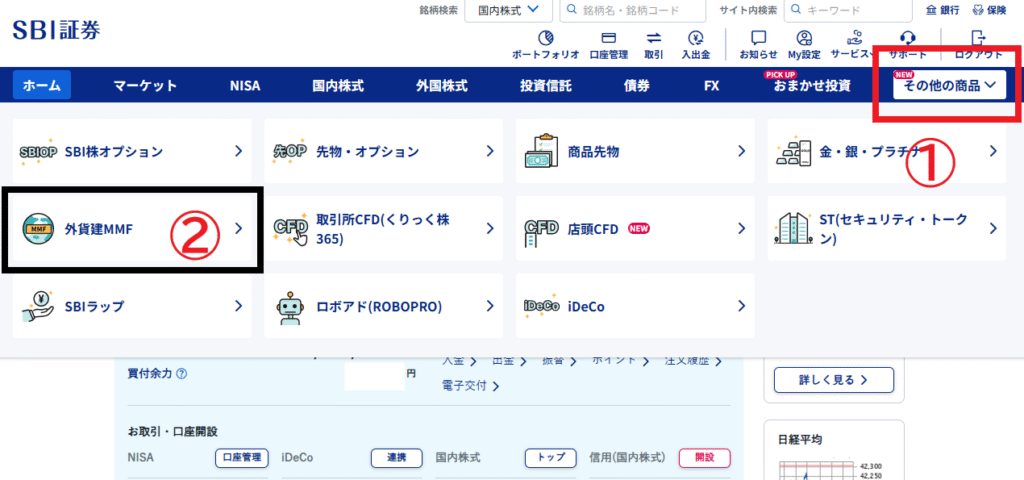This screenshot has width=1024, height=480.
Task: Click chevron on 商品先物 row
Action: [x=742, y=152]
